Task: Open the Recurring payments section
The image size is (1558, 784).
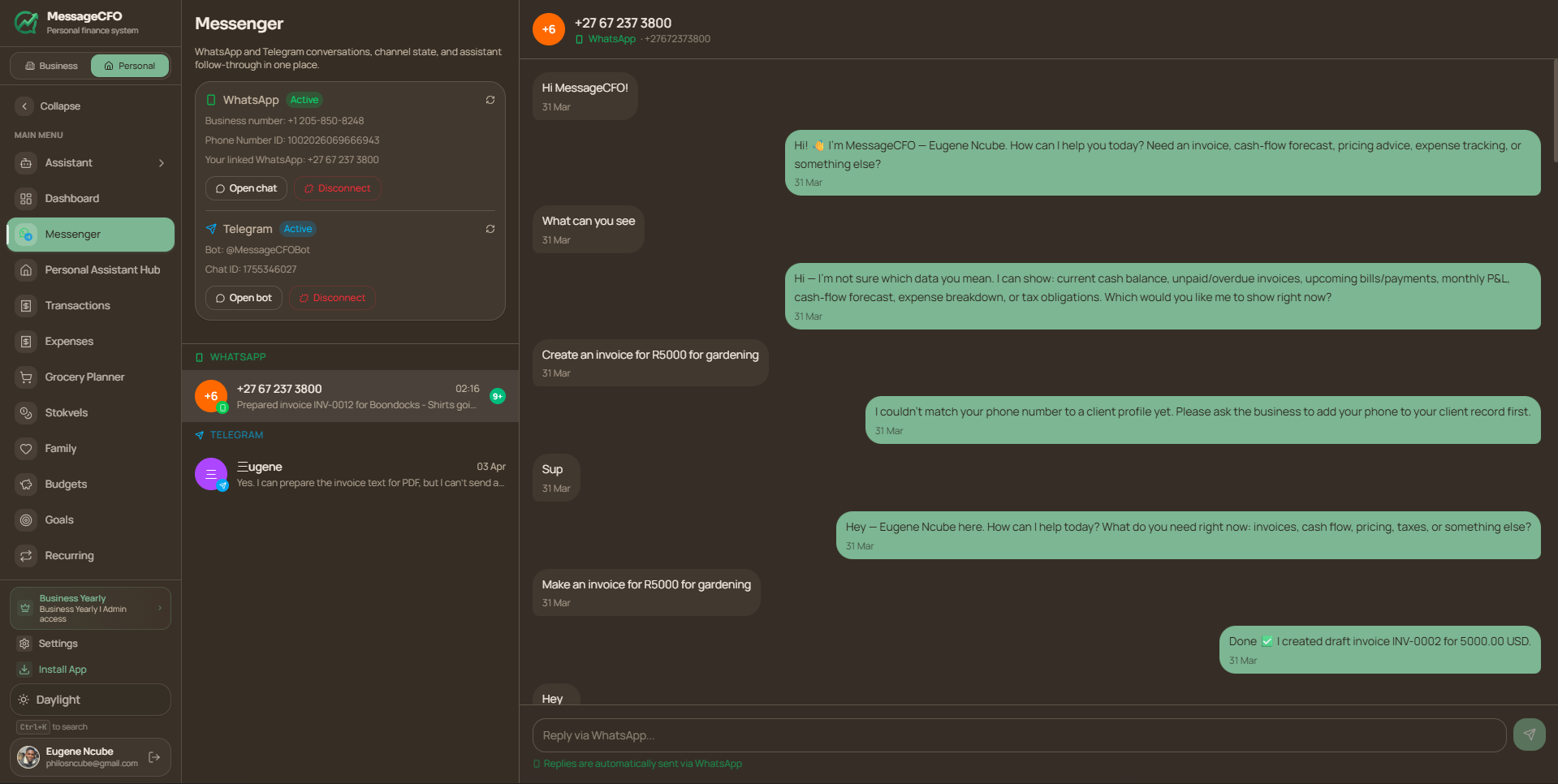Action: click(x=68, y=555)
